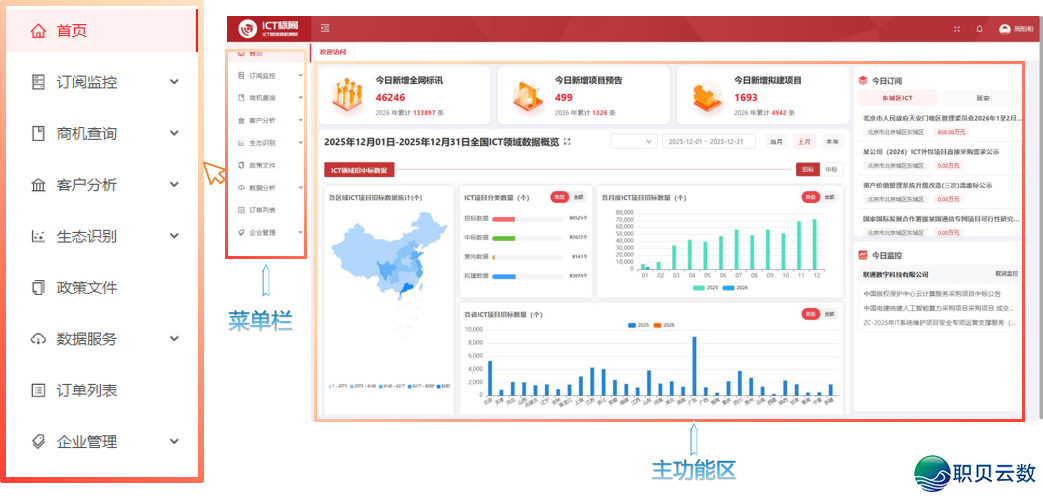
Task: Select the 本年 time range button
Action: click(831, 142)
